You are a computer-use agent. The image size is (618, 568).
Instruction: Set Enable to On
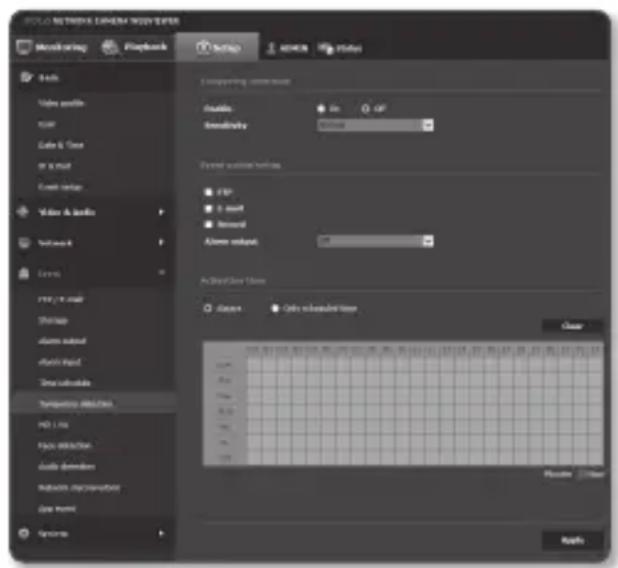(321, 108)
